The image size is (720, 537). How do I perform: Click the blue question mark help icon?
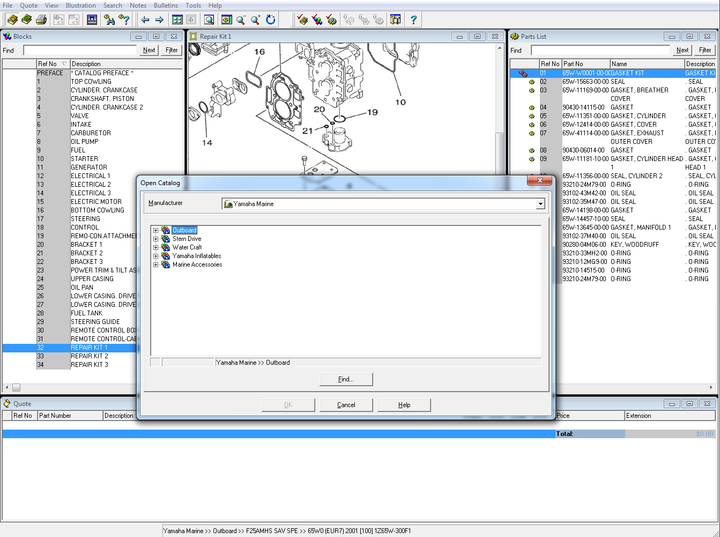[x=413, y=20]
